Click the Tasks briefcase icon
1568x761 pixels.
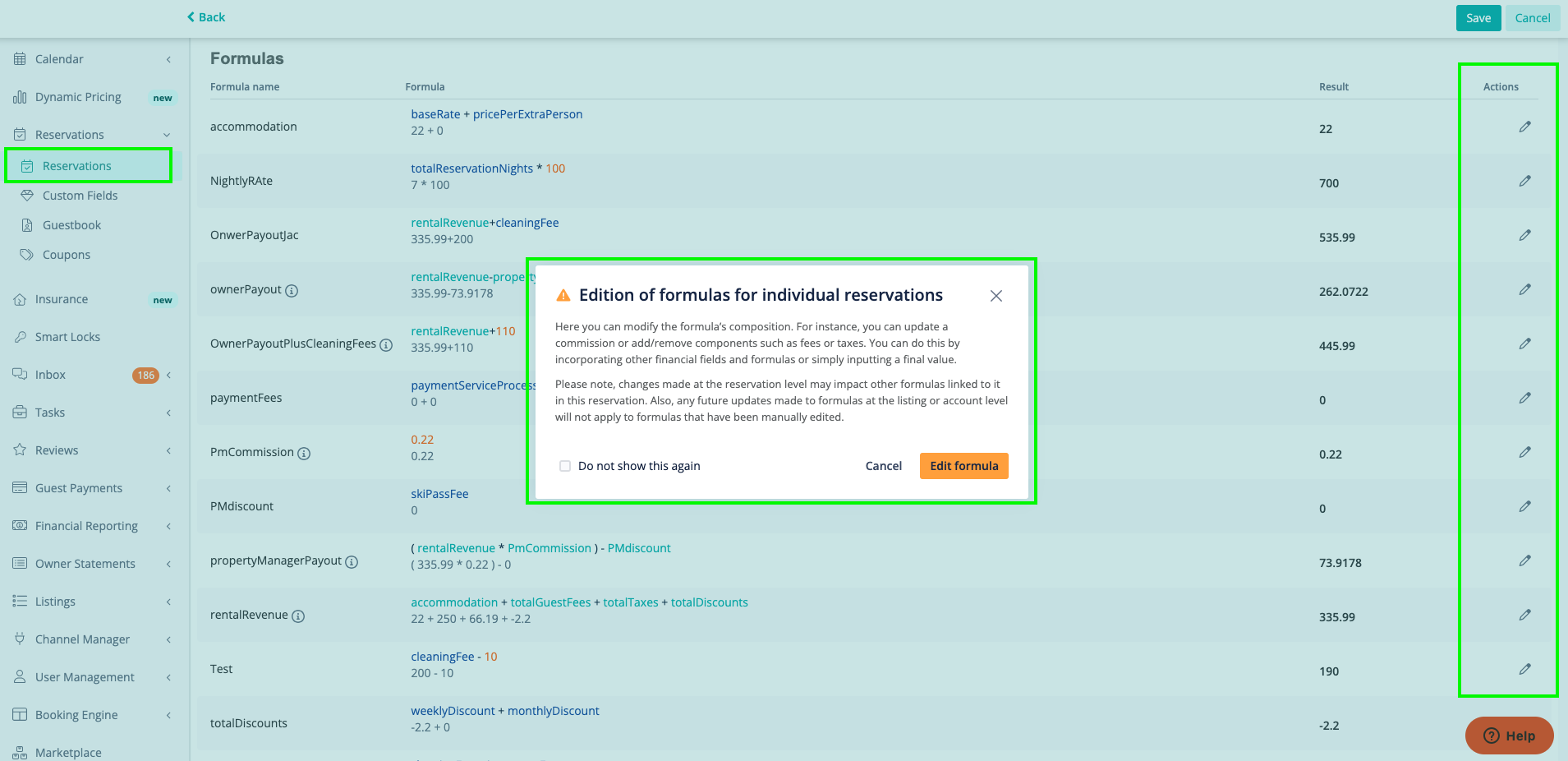(20, 413)
